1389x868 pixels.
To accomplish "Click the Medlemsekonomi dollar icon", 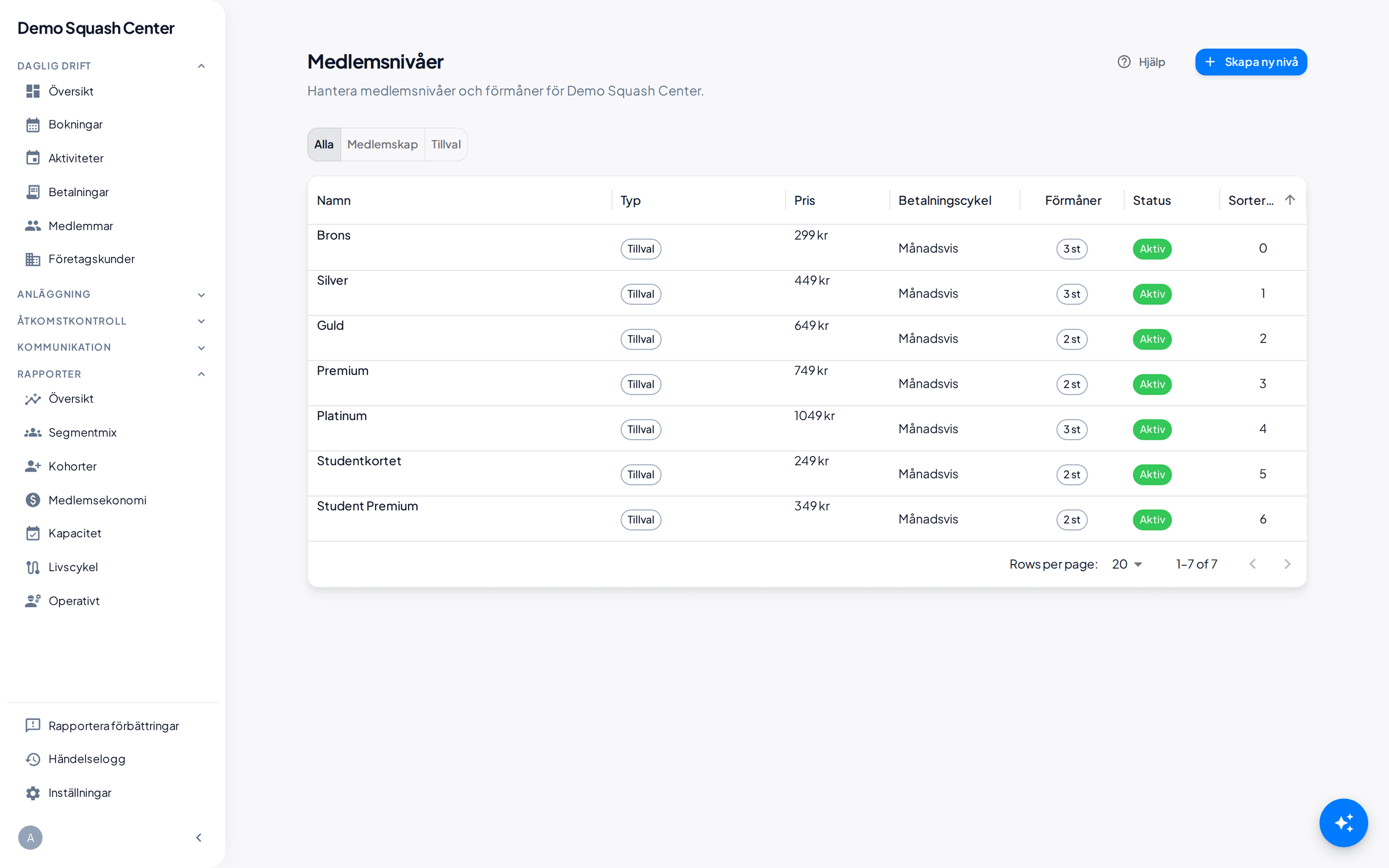I will point(33,500).
